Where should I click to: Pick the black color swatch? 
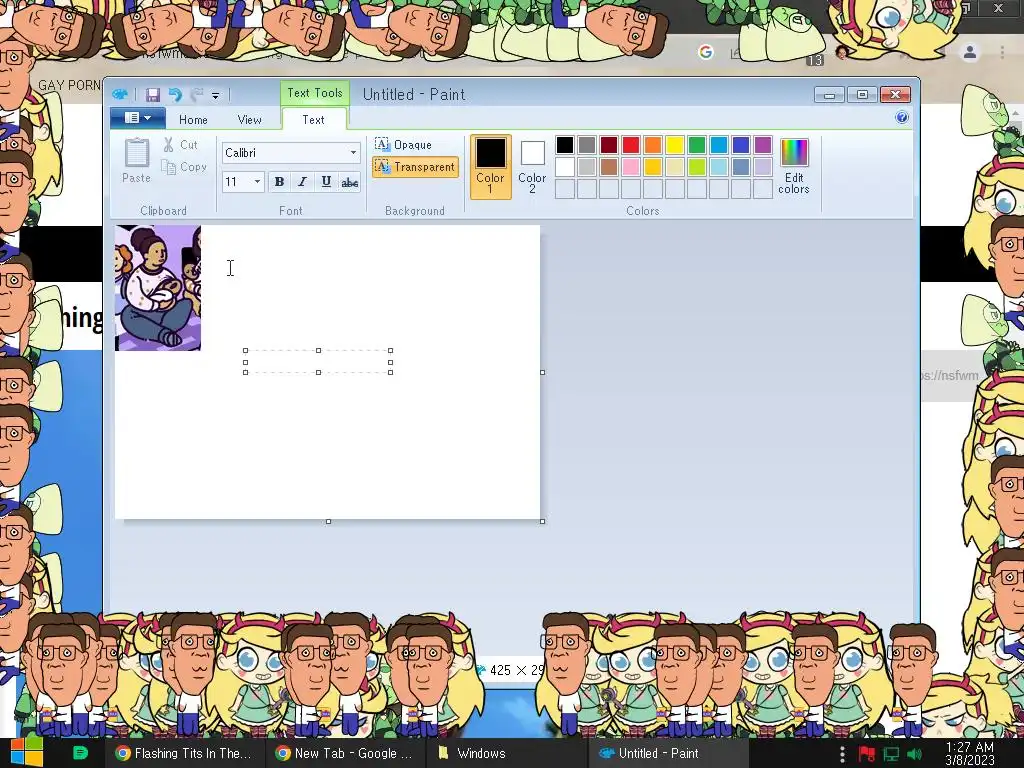click(565, 144)
